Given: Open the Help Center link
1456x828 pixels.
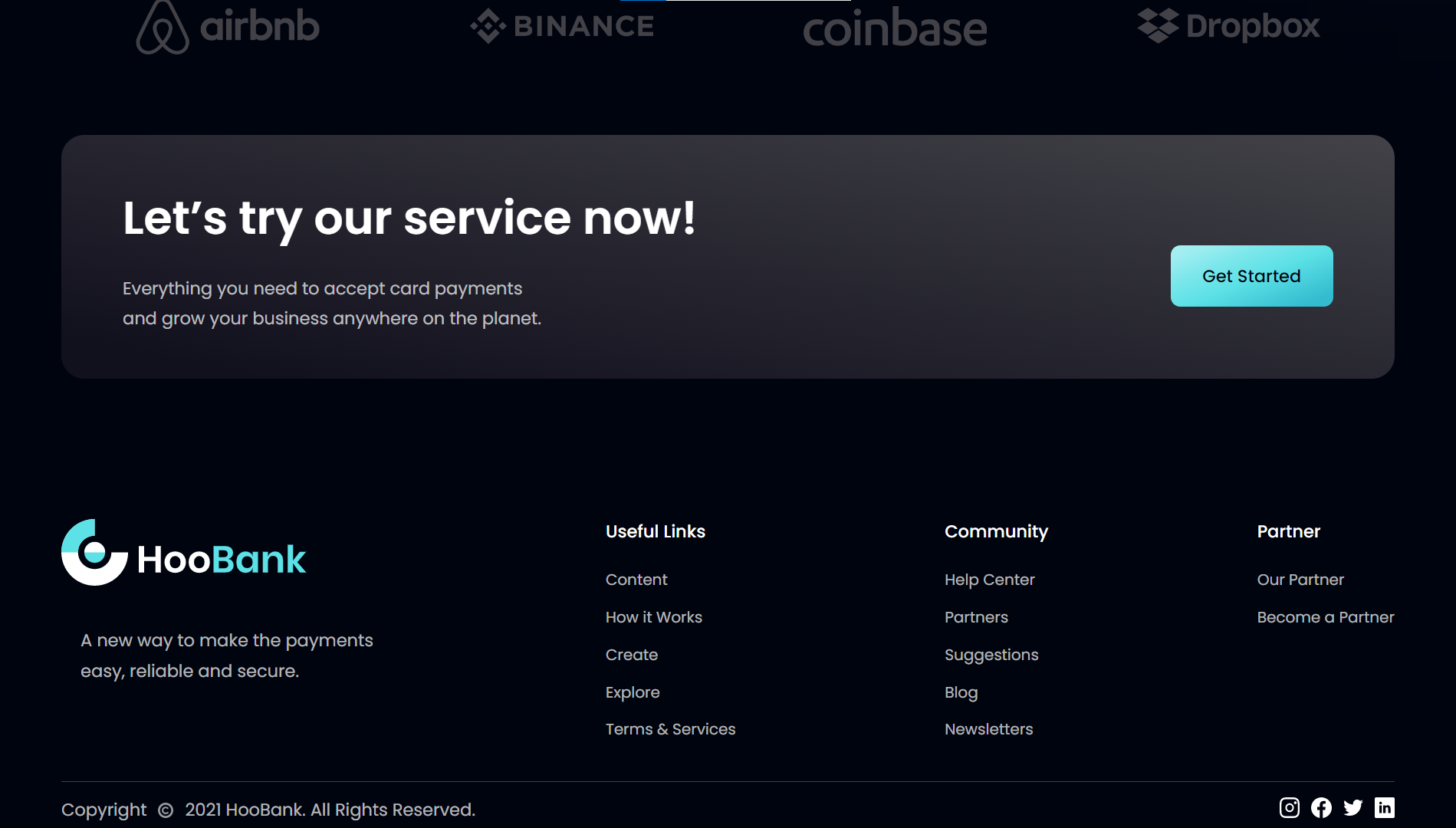Looking at the screenshot, I should click(989, 580).
